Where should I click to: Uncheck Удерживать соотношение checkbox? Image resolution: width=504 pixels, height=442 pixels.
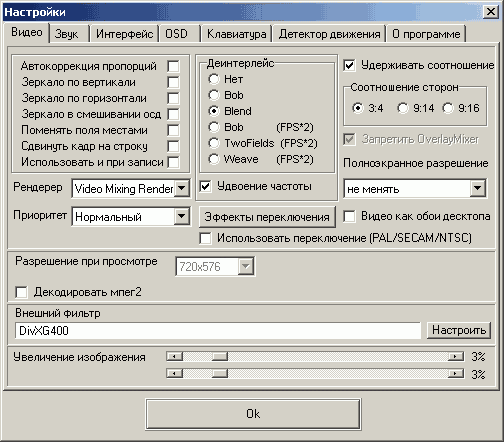(349, 65)
